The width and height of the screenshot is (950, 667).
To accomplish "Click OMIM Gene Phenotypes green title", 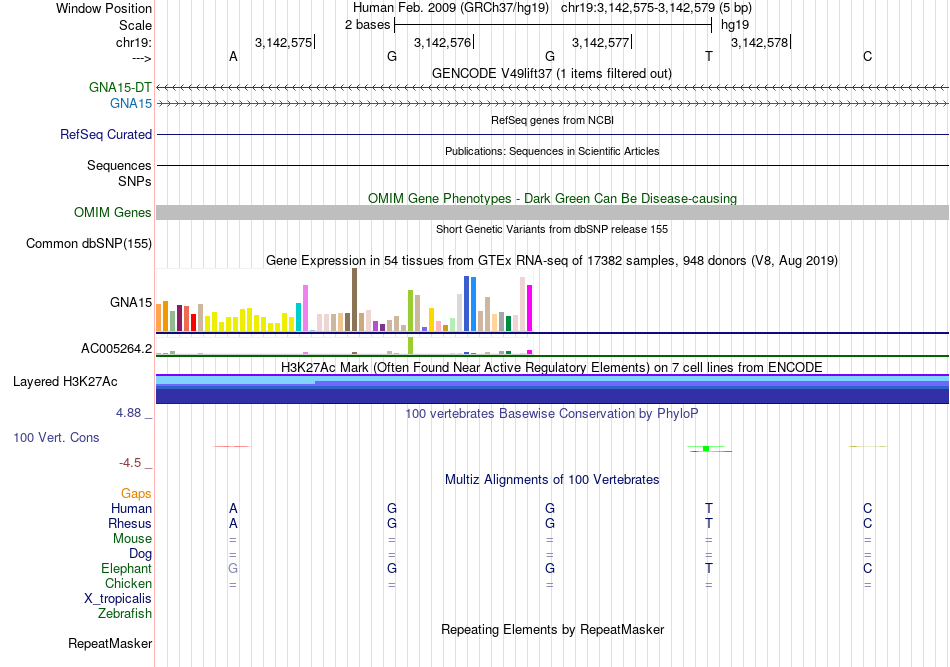I will 553,198.
